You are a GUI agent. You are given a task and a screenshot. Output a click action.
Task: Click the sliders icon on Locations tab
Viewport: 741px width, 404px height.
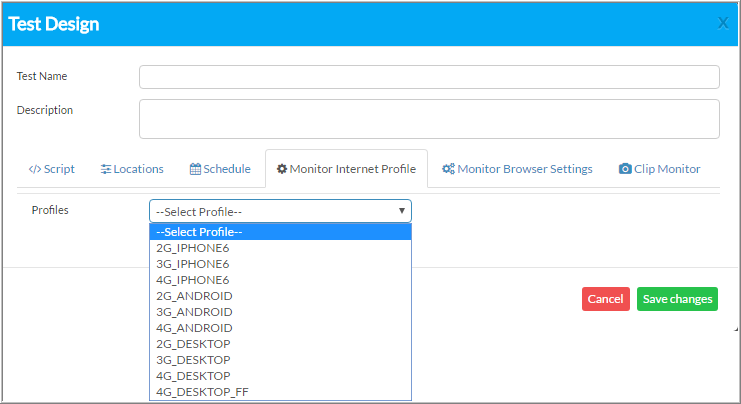click(106, 169)
